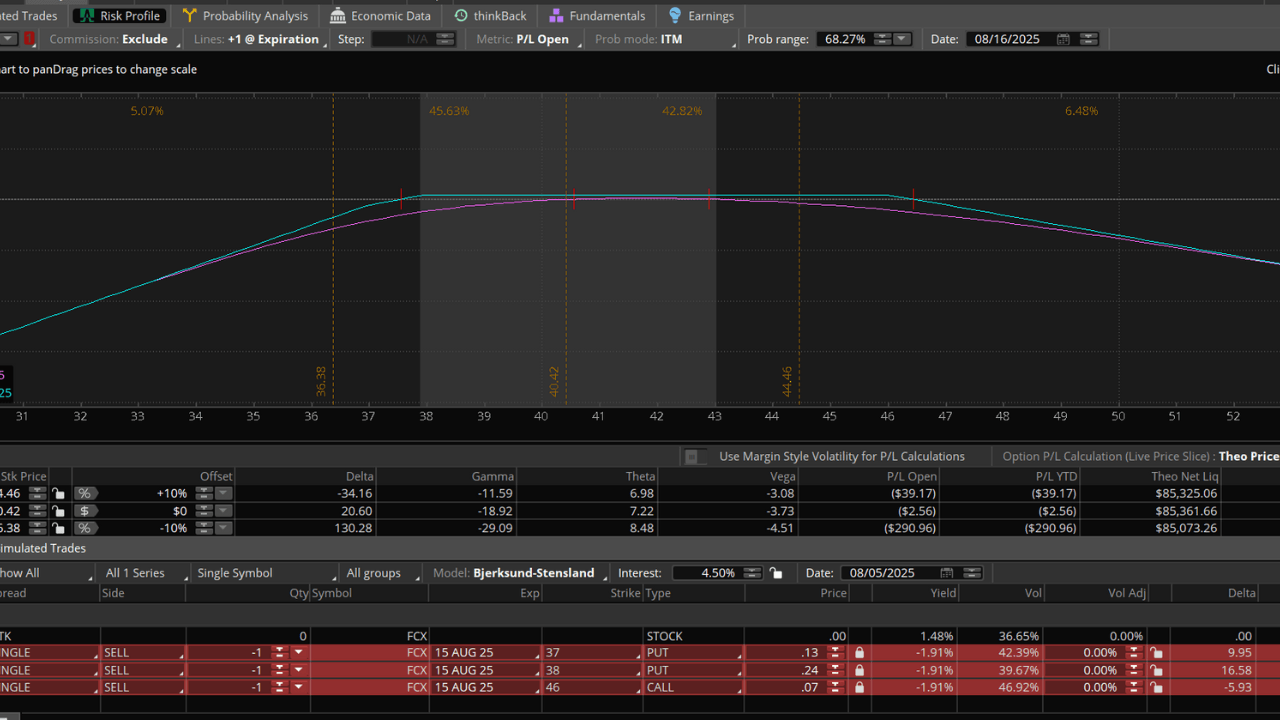Open the Earnings tab
Image resolution: width=1280 pixels, height=720 pixels.
click(x=701, y=16)
